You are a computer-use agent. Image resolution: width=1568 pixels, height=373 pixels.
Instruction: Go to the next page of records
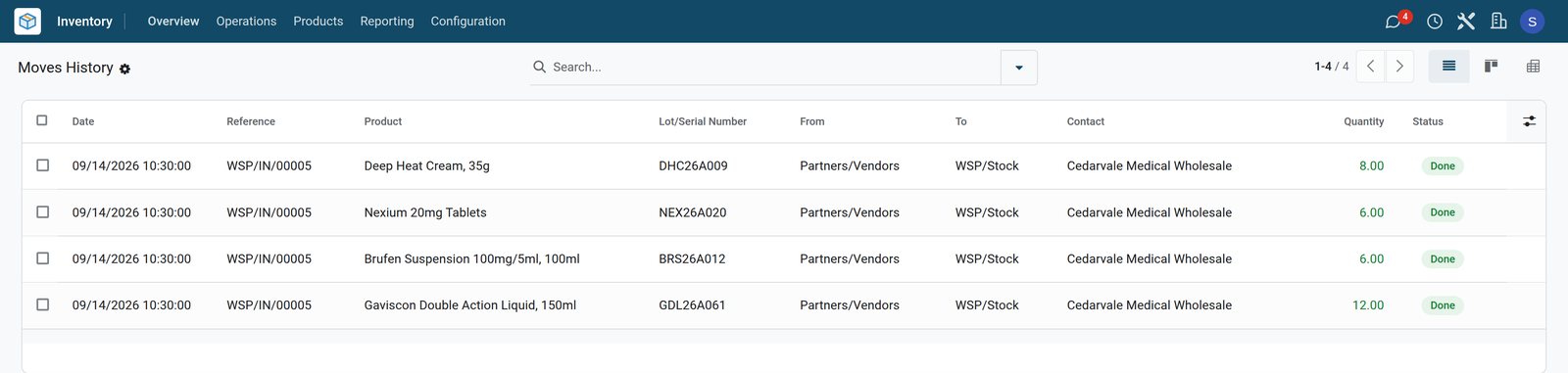pyautogui.click(x=1399, y=66)
